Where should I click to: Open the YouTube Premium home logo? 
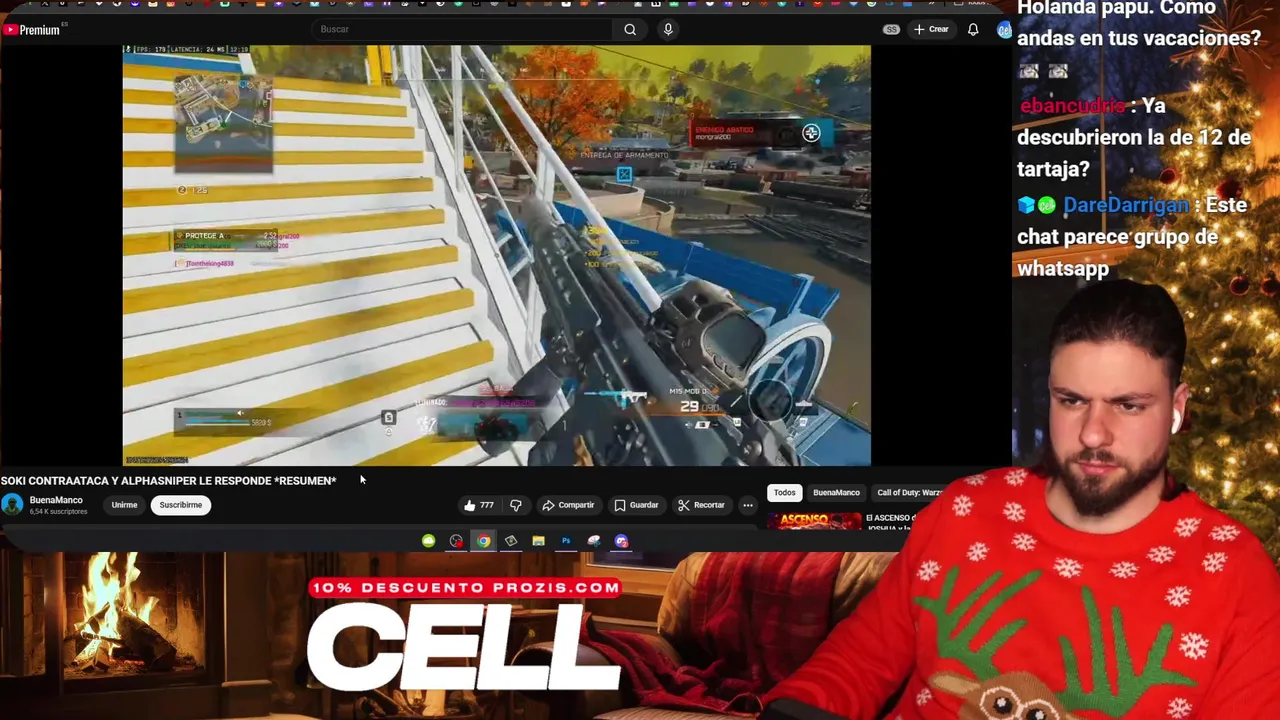[32, 30]
